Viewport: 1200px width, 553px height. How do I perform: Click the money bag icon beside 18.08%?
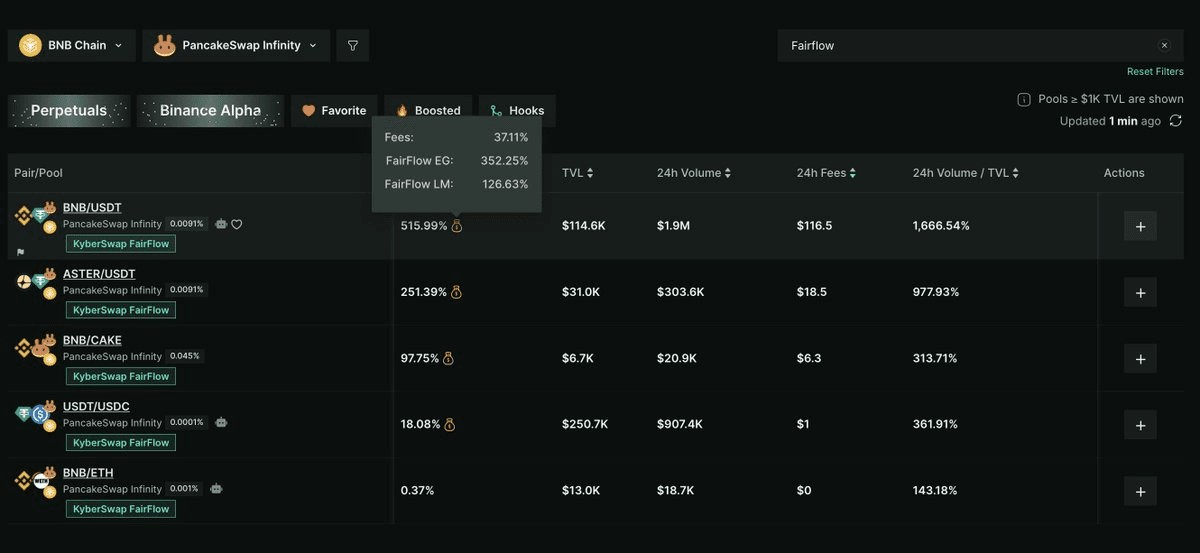(449, 424)
